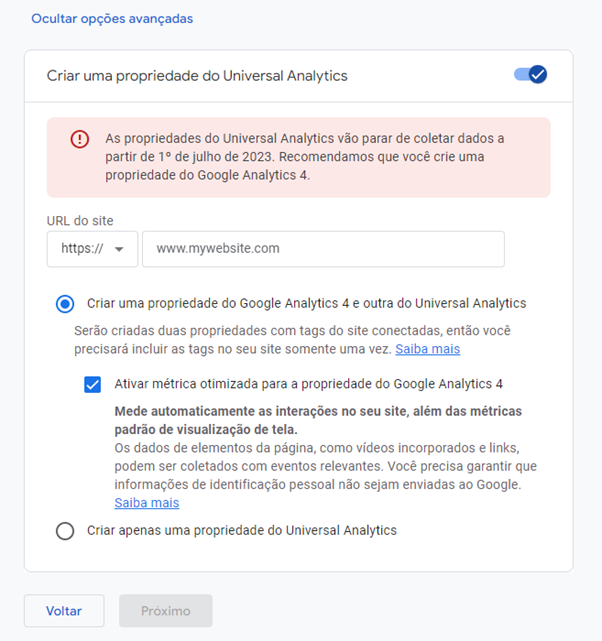Click the Universal Analytics deprecation warning banner

(x=299, y=157)
